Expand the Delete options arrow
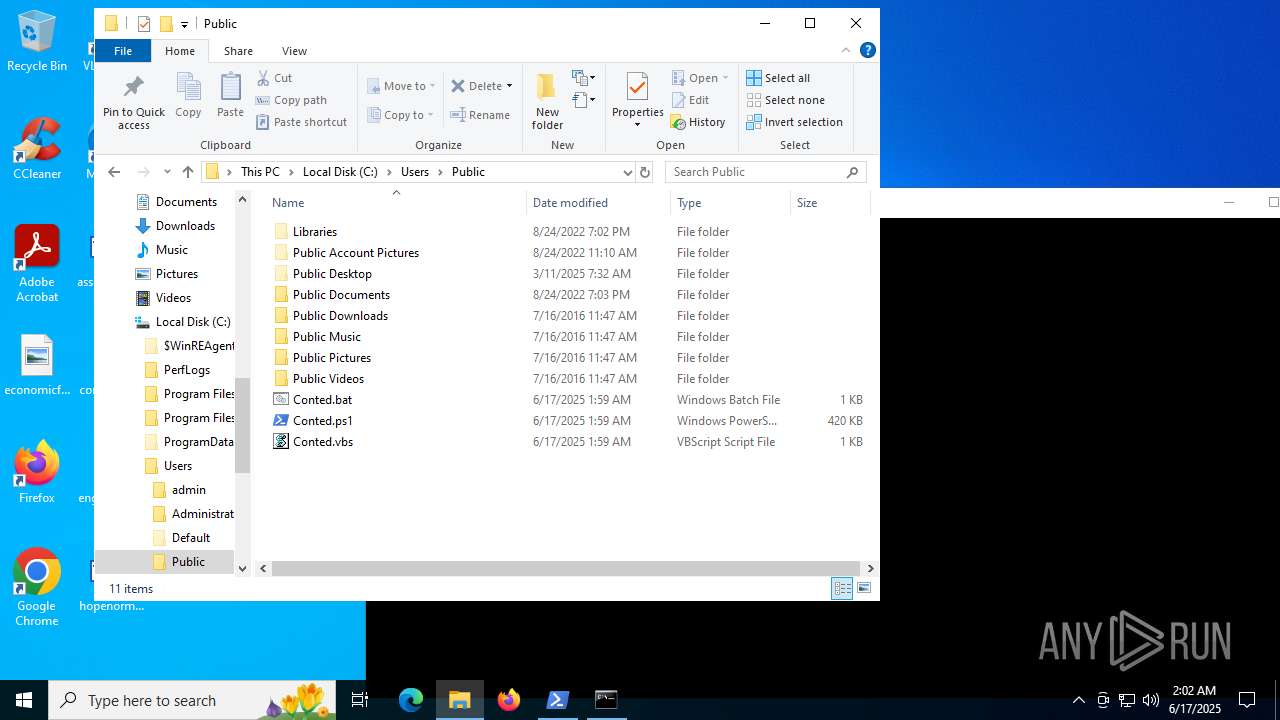The width and height of the screenshot is (1280, 720). [x=509, y=86]
